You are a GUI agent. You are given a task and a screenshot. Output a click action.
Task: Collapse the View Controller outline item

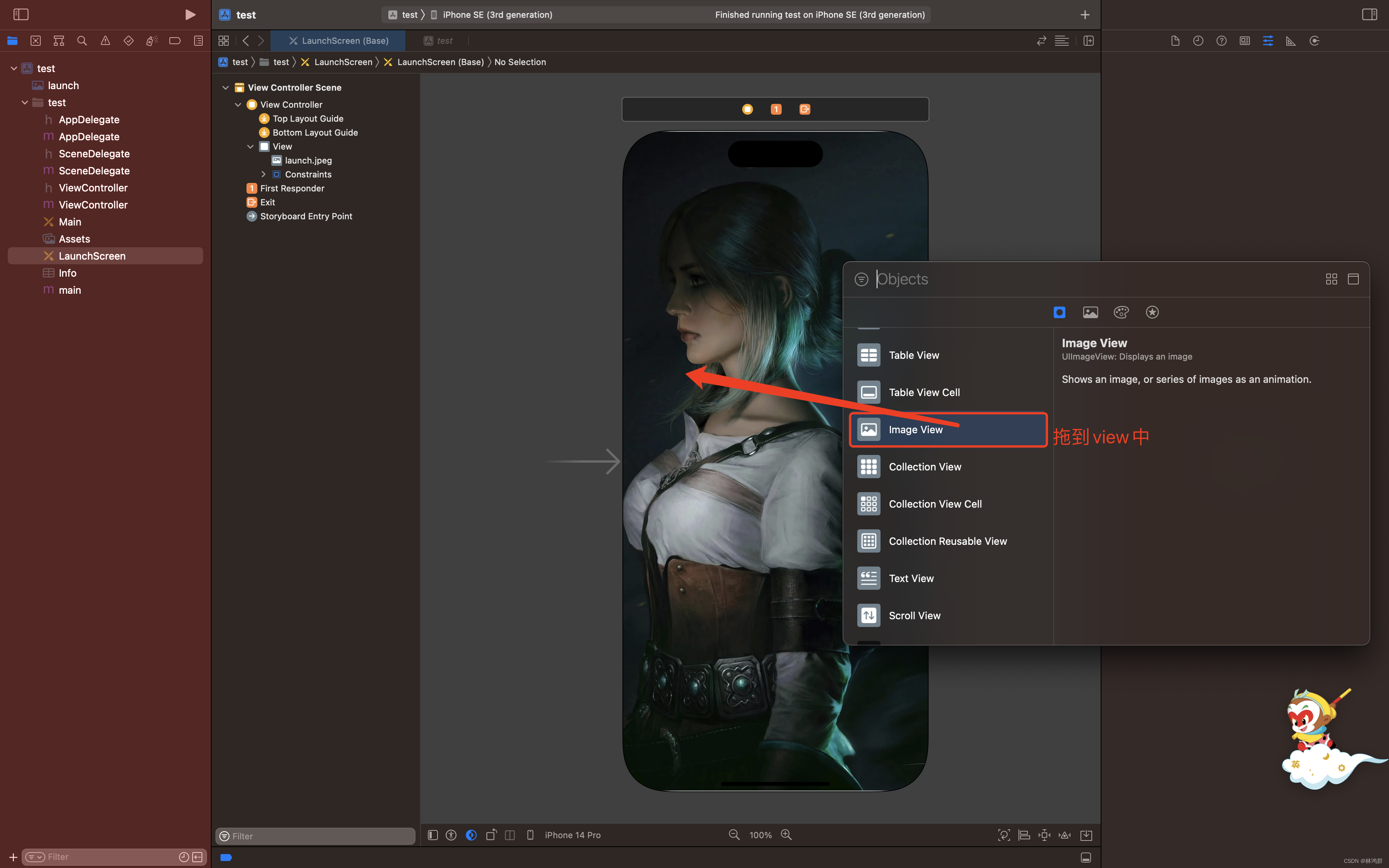[x=238, y=105]
